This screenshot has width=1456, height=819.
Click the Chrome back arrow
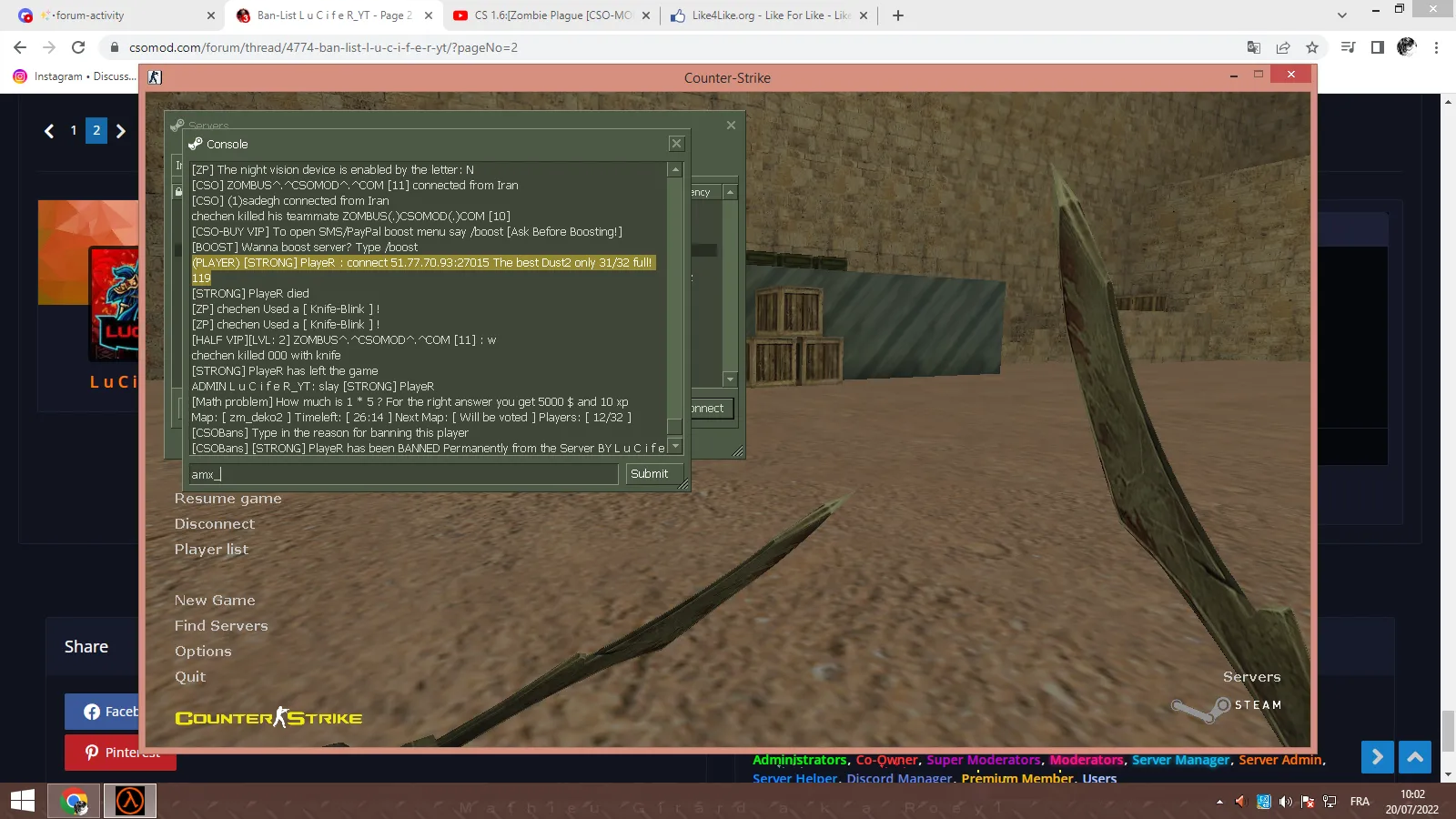tap(20, 47)
